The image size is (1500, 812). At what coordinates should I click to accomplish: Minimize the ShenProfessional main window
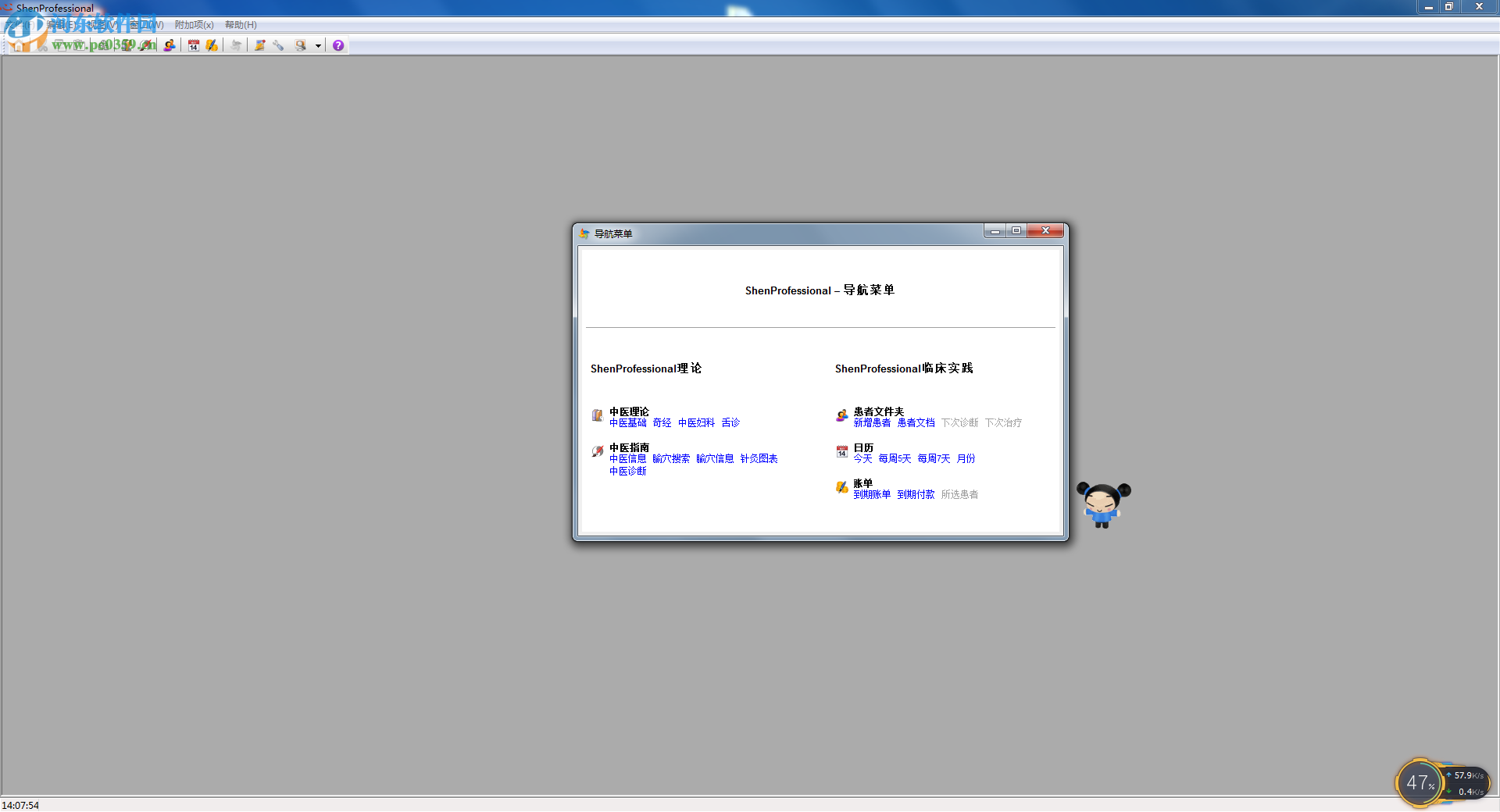(1428, 7)
